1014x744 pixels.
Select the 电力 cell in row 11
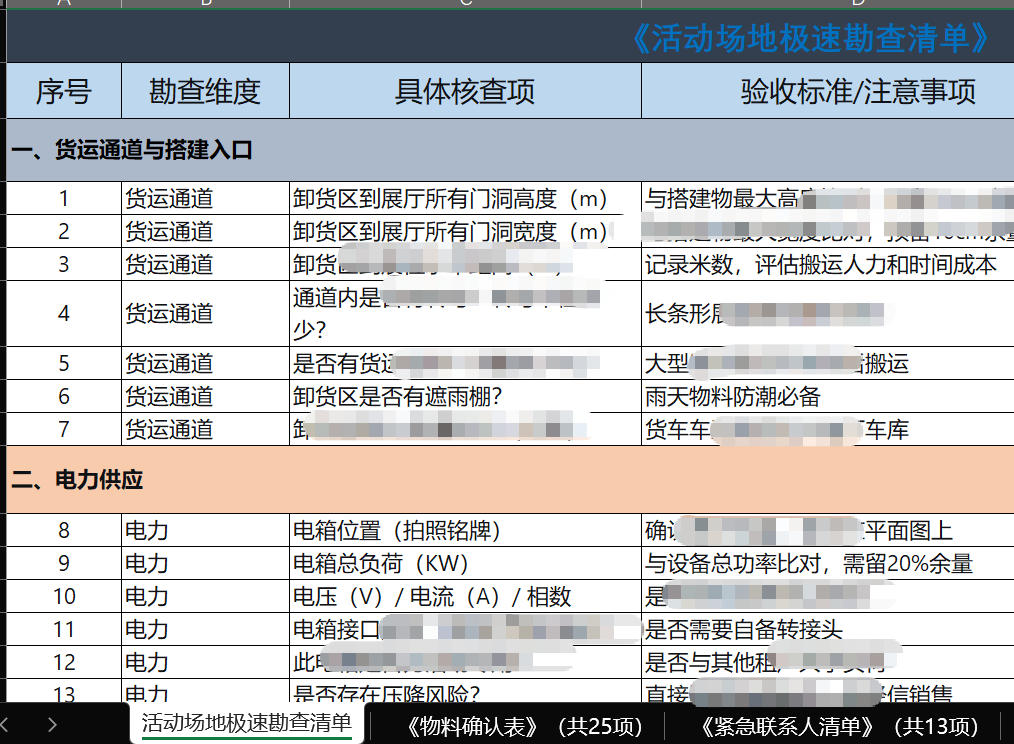point(205,629)
